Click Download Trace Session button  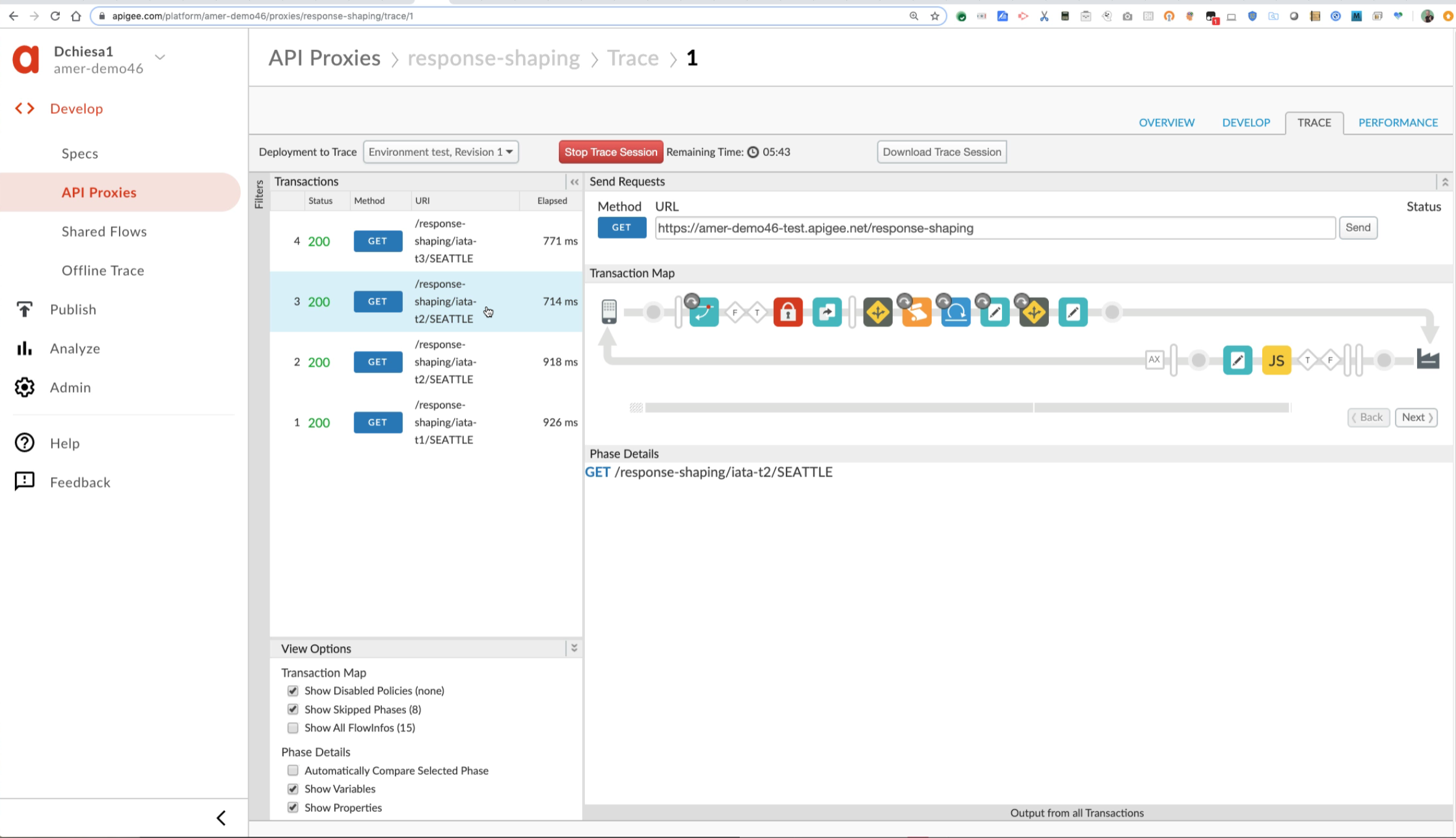coord(941,152)
